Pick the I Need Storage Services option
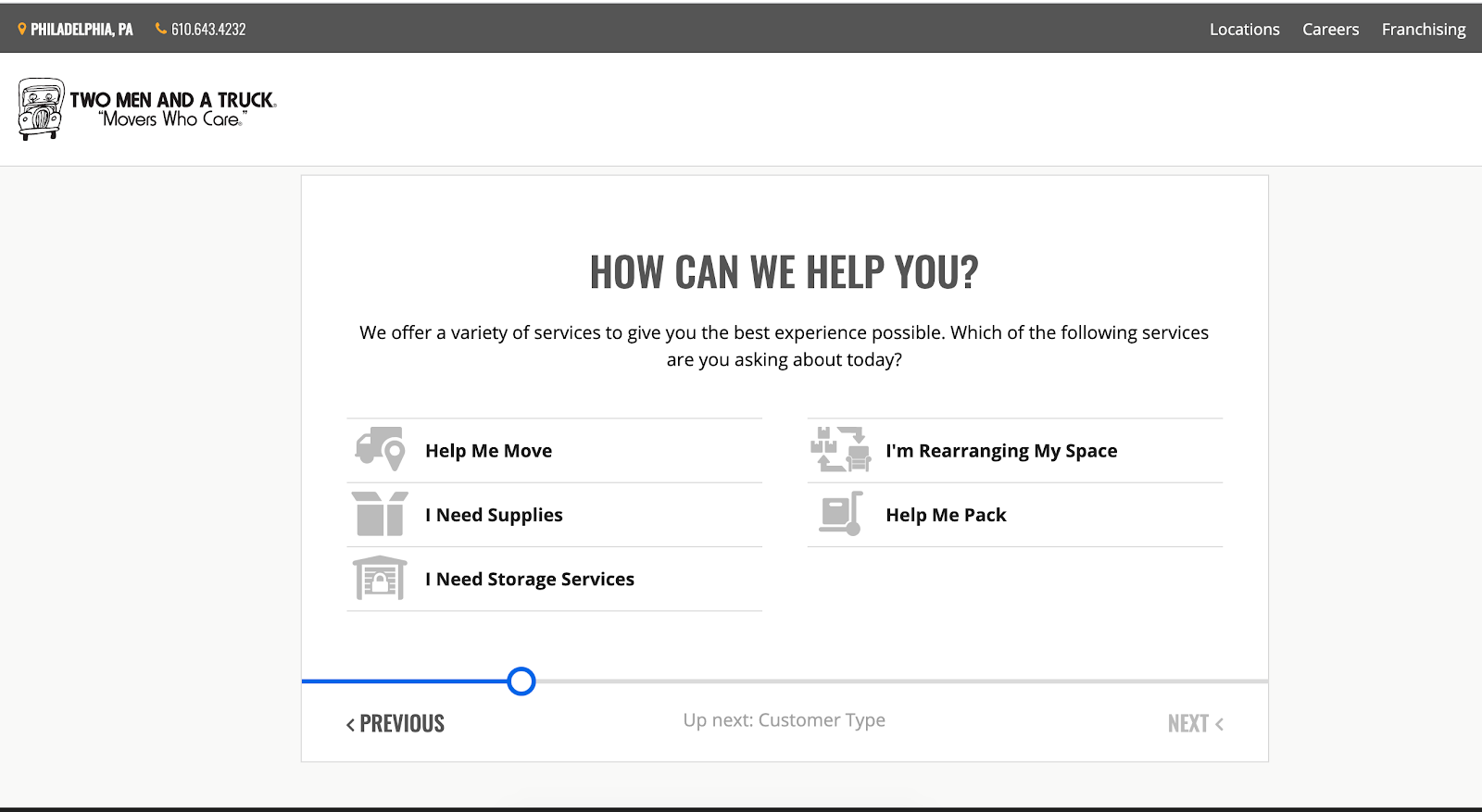Viewport: 1482px width, 812px height. click(x=529, y=580)
